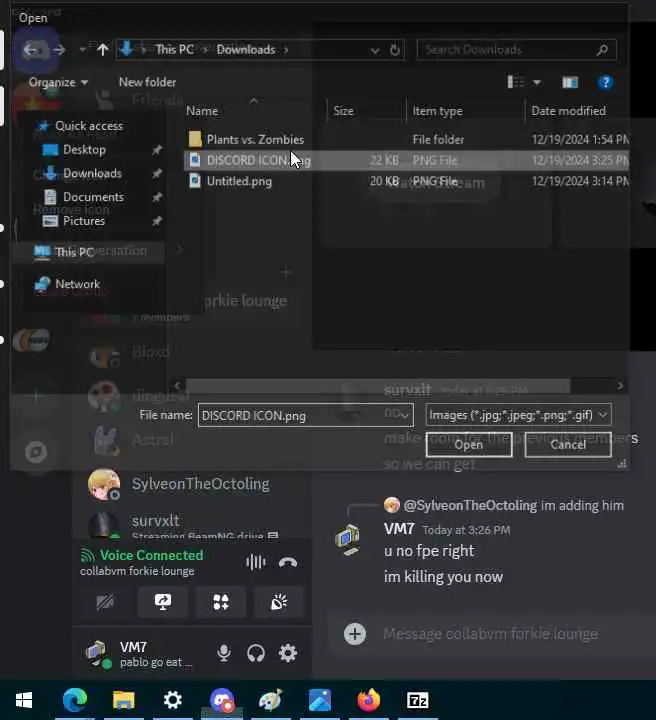Select the Untitled.png file
Image resolution: width=656 pixels, height=720 pixels.
click(x=239, y=181)
